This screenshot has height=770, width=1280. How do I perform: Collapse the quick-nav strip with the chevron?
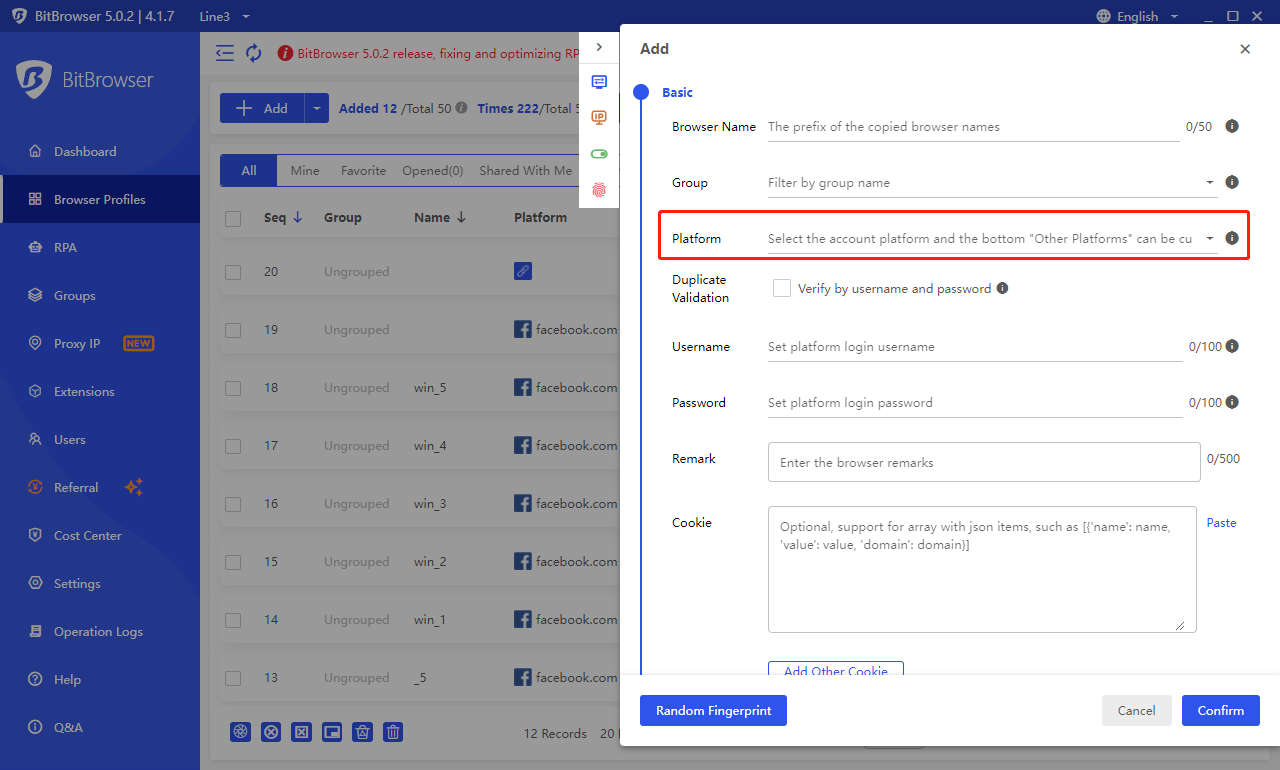[599, 47]
